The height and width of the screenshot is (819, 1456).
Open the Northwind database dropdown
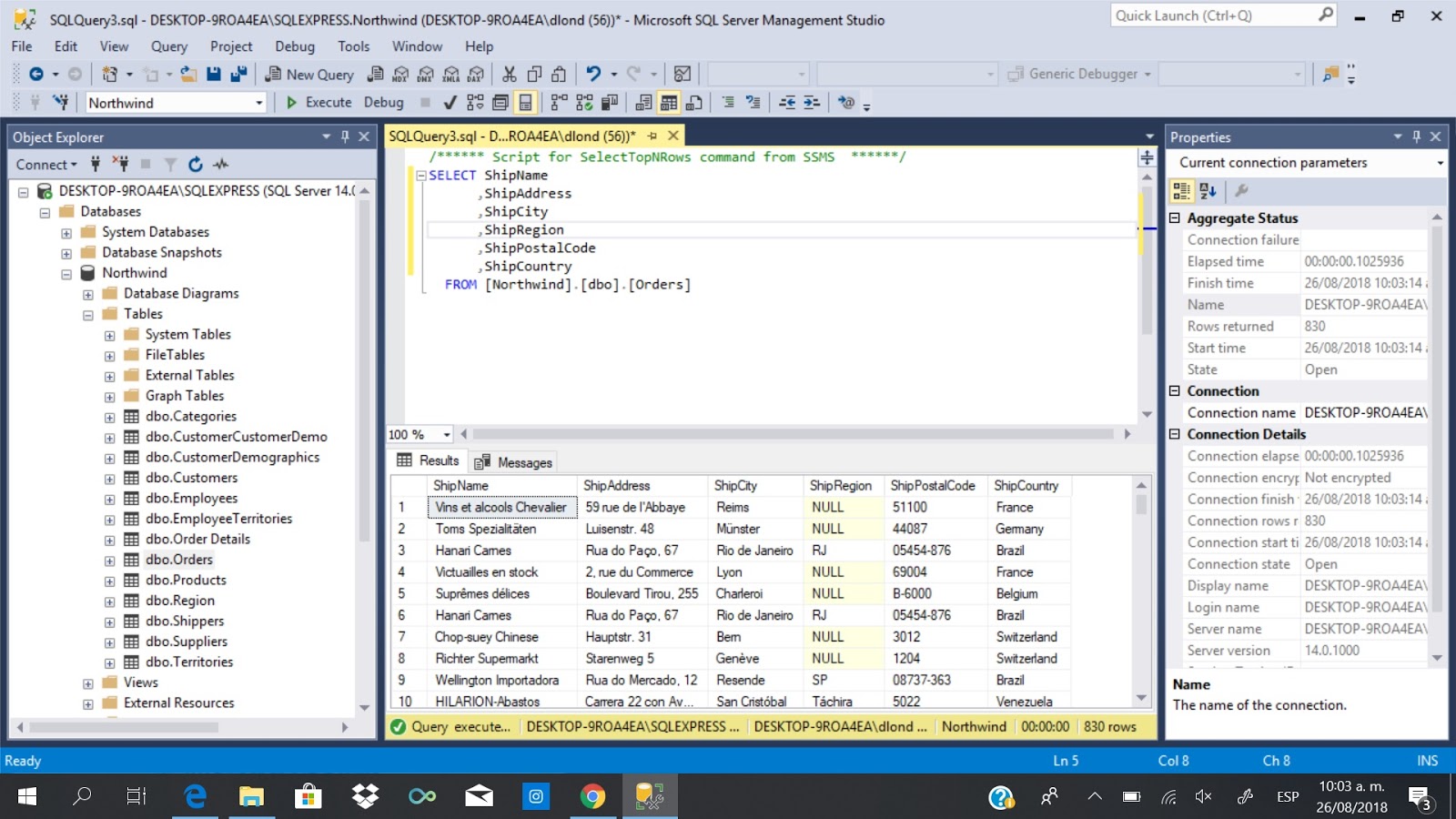(258, 102)
